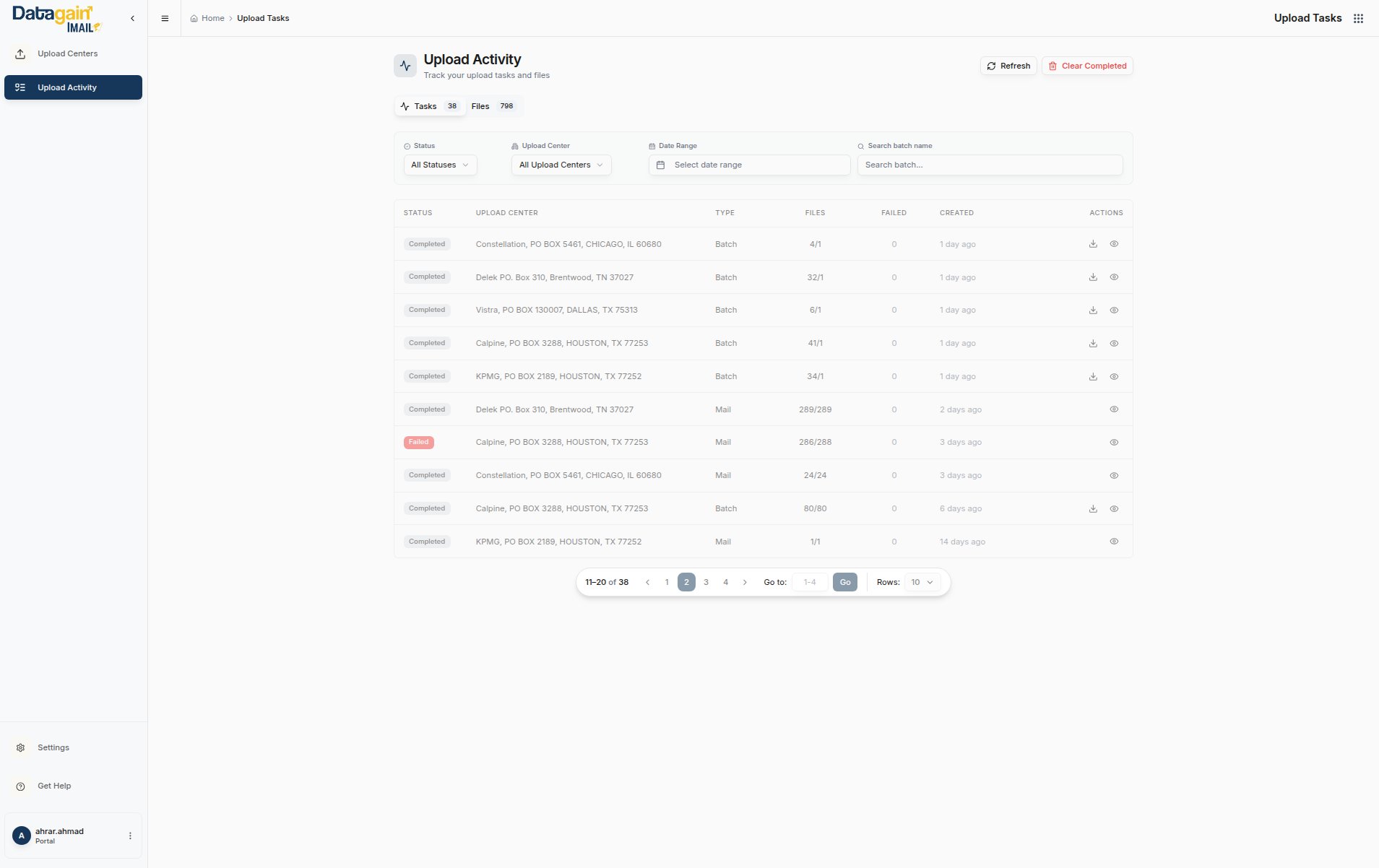Download the Constellation batch from 1 day ago
This screenshot has width=1379, height=868.
pos(1093,244)
